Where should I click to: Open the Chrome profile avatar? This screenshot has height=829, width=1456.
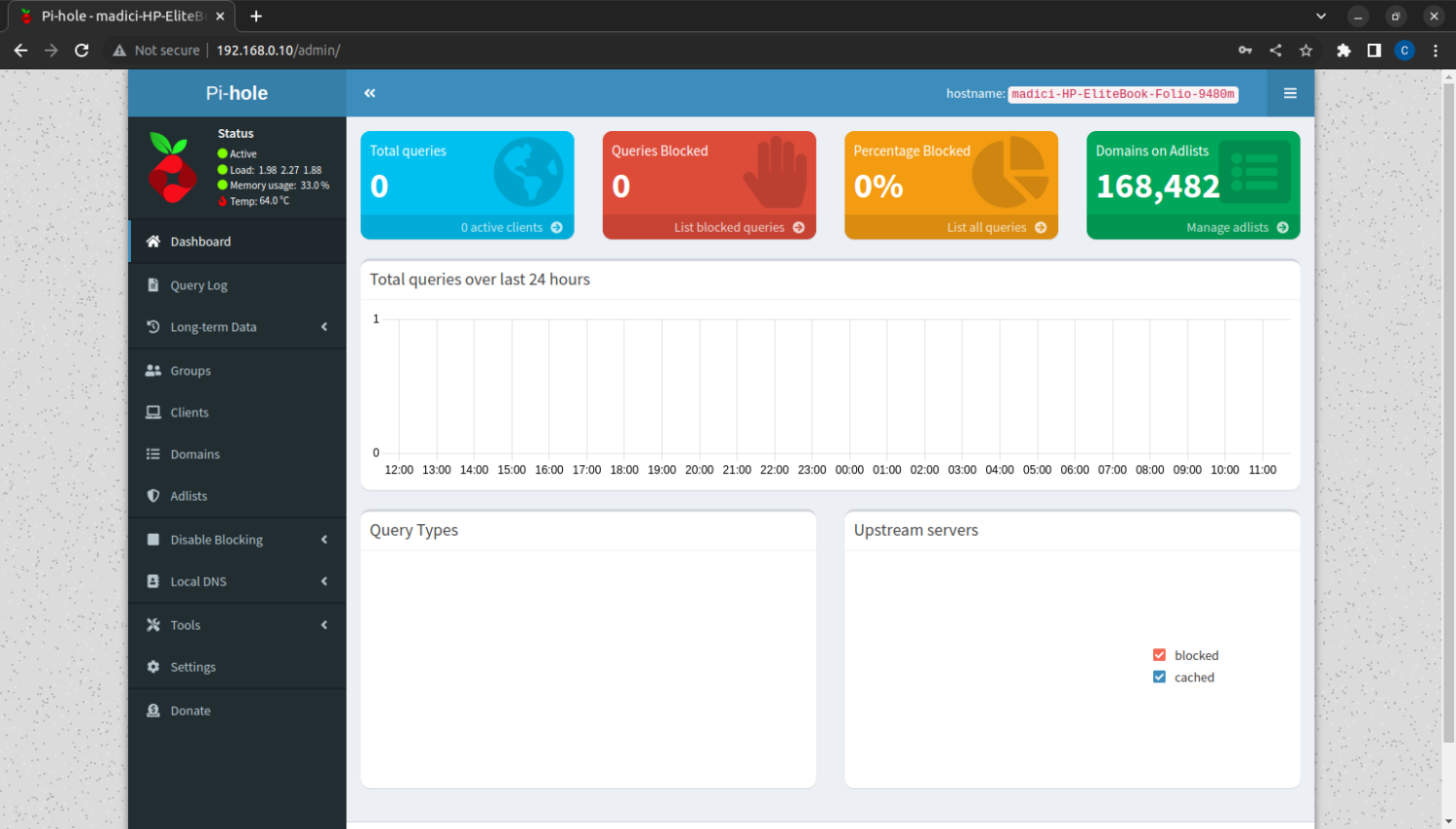click(1405, 50)
